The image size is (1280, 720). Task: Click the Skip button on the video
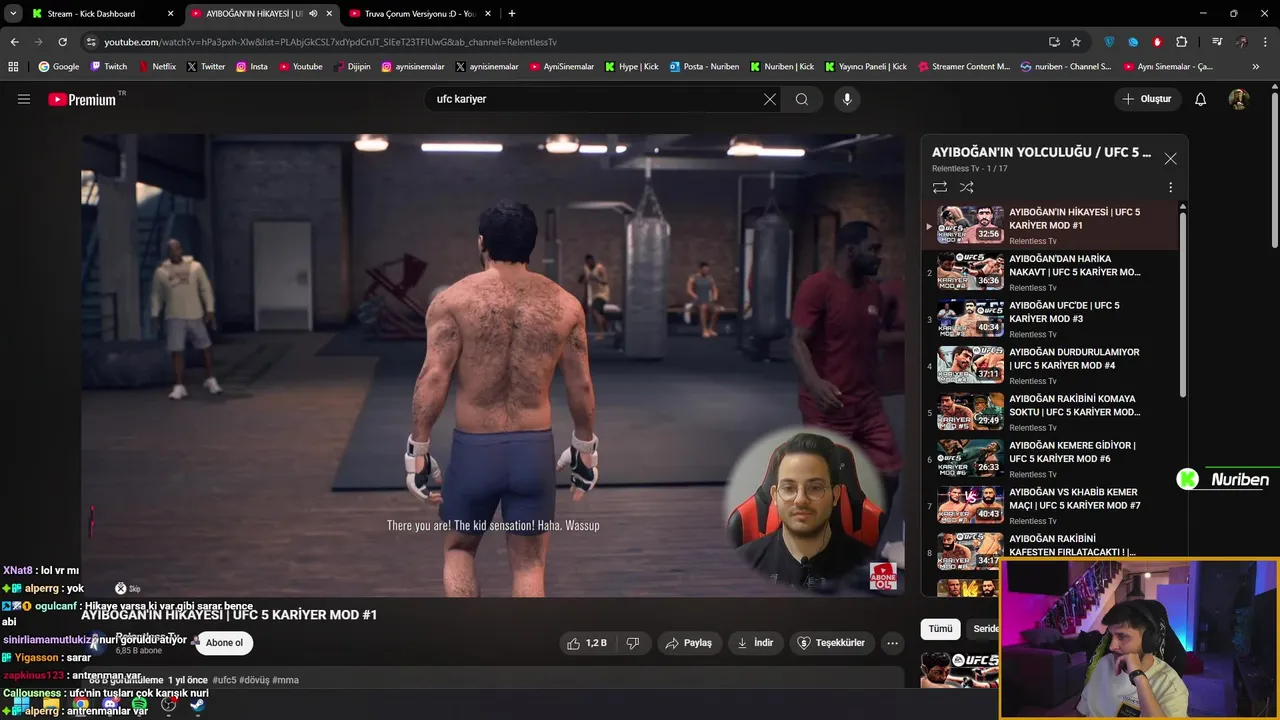(127, 589)
